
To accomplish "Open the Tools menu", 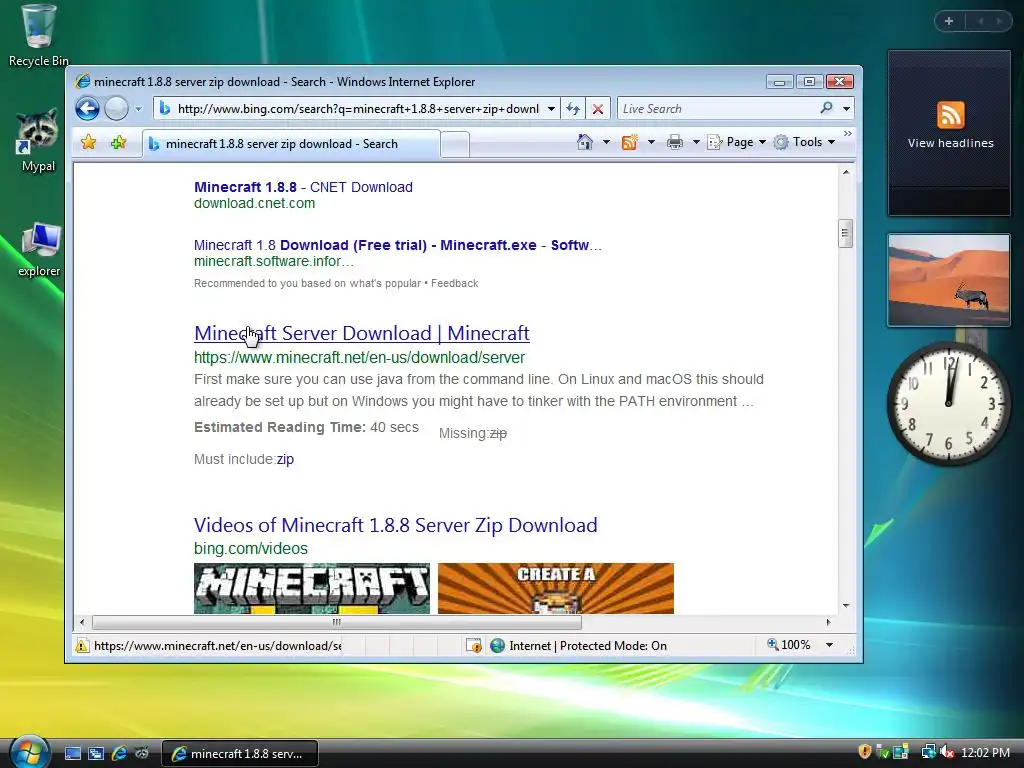I will click(x=805, y=142).
